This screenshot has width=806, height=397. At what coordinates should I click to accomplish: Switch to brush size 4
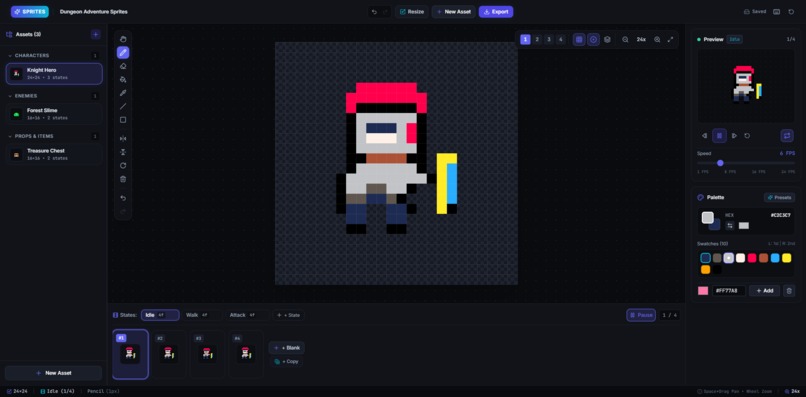561,40
